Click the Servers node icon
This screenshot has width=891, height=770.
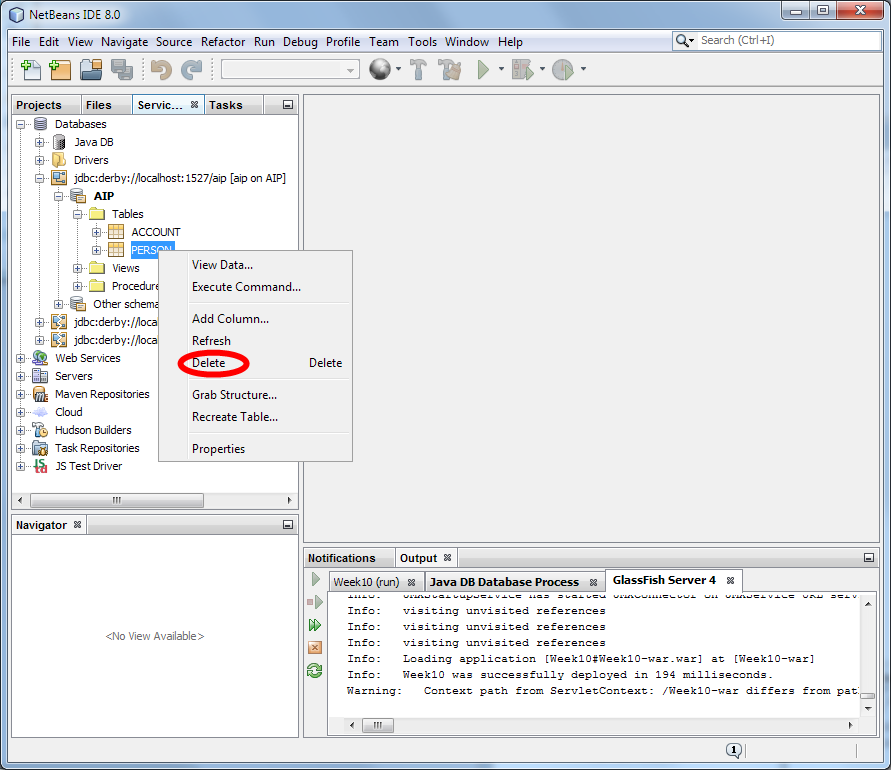tap(40, 376)
